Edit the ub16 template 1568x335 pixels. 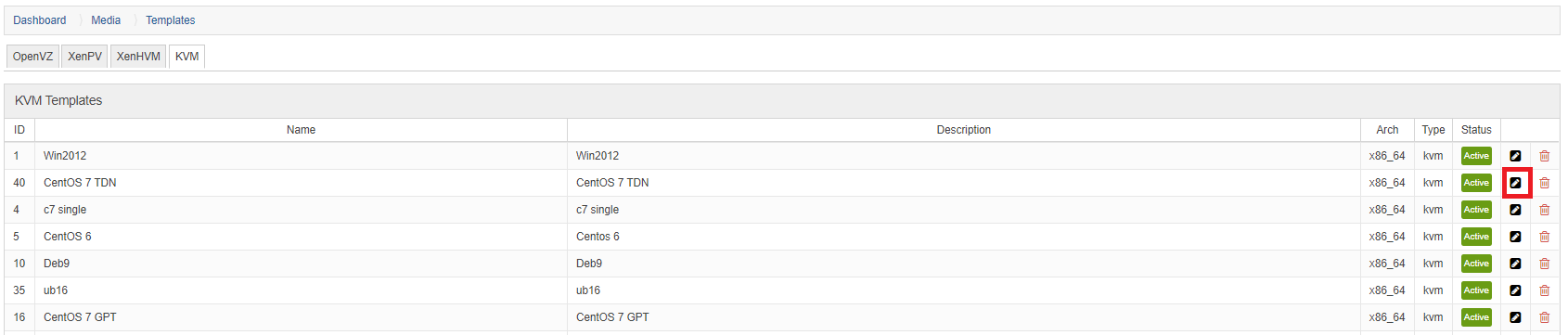pos(1515,290)
